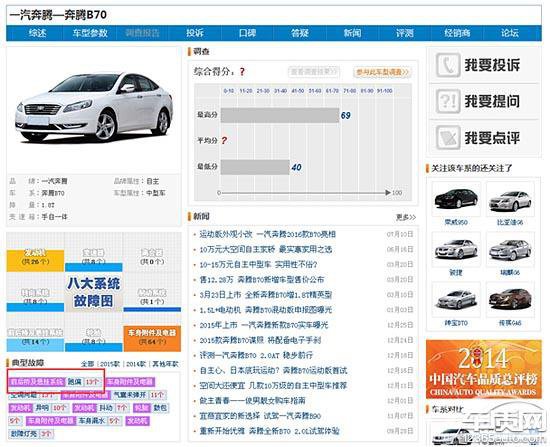Open news 重新开始代雅 奔腾全新B70 2.0L
550x447 pixels.
(x=269, y=431)
